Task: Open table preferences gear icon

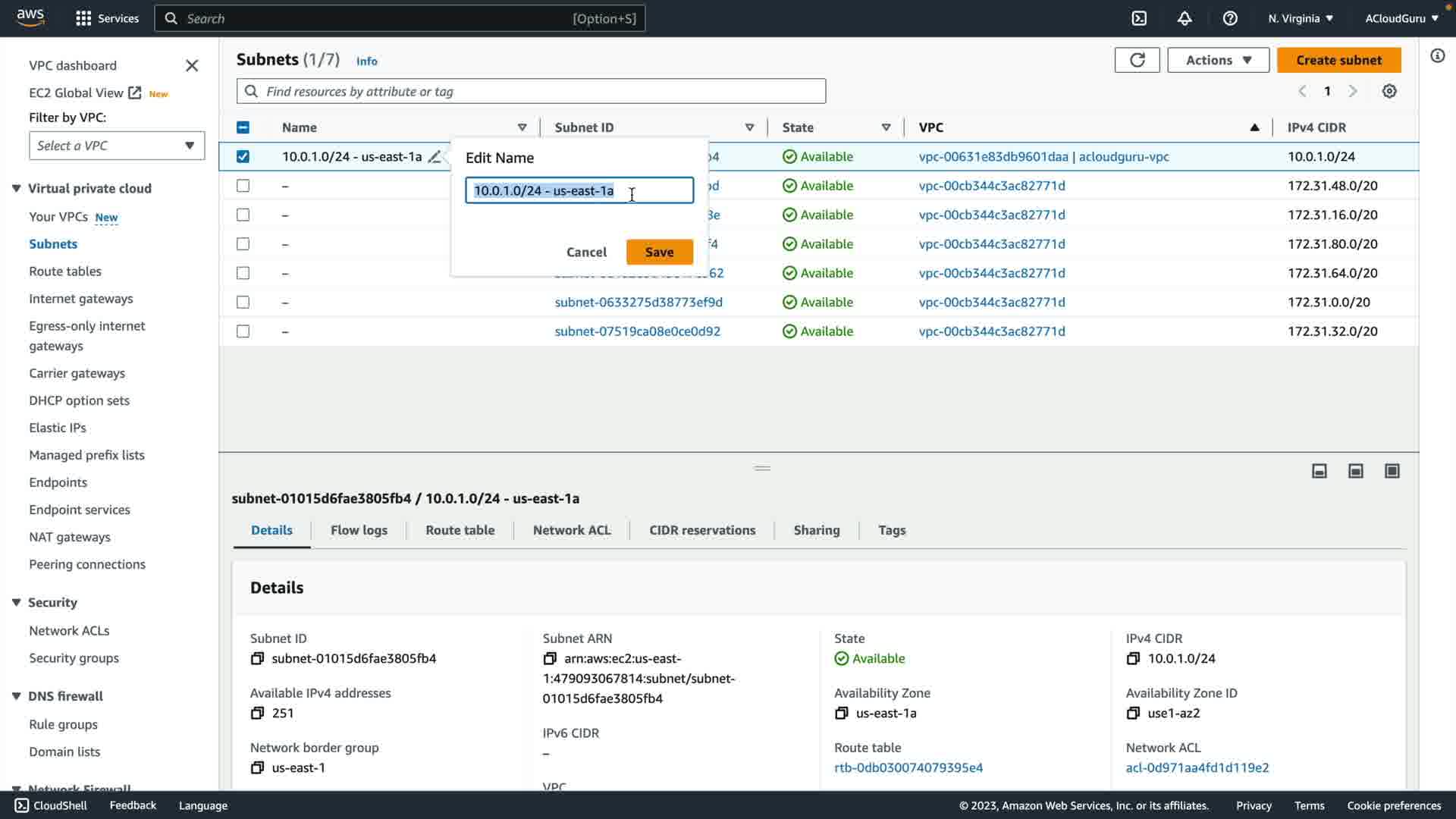Action: 1389,91
